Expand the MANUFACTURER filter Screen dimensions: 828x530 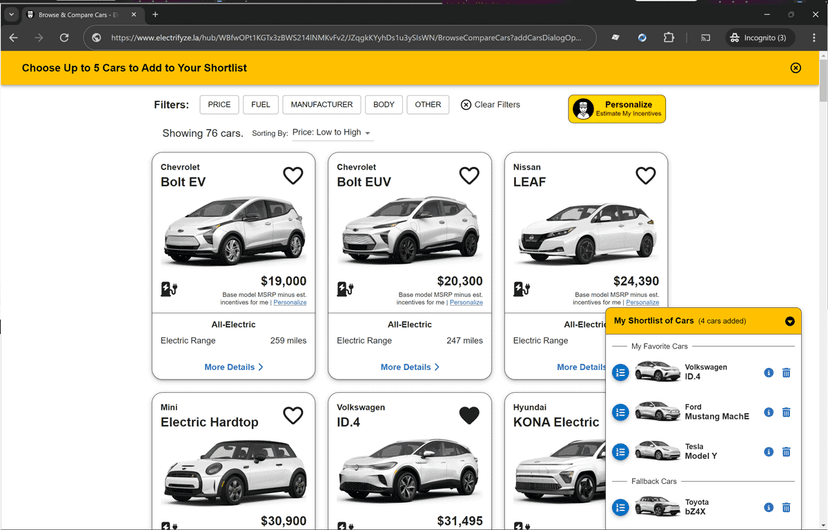[321, 105]
